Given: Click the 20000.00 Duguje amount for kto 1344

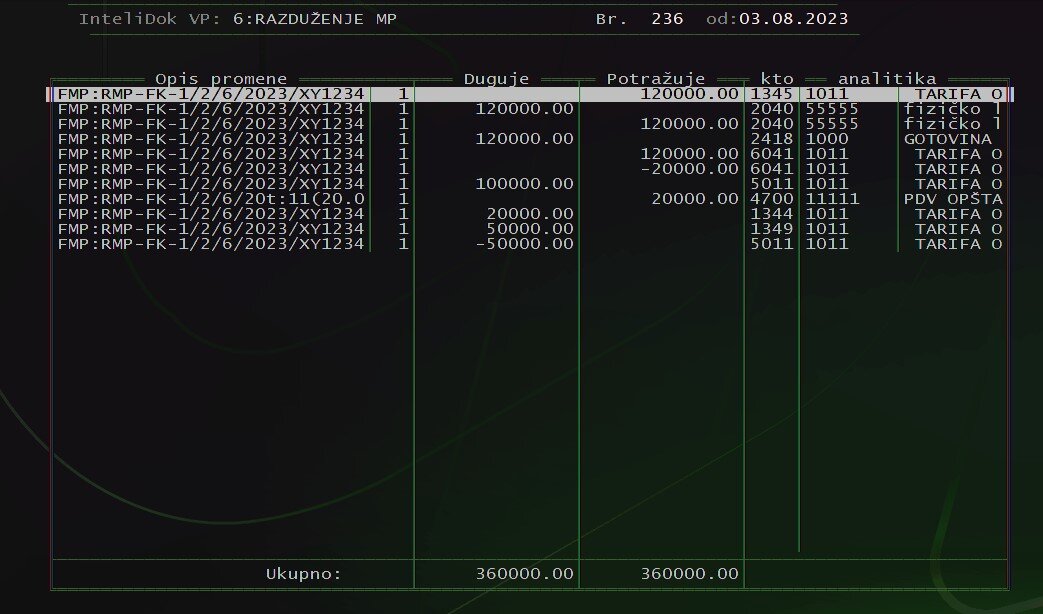Looking at the screenshot, I should [529, 214].
